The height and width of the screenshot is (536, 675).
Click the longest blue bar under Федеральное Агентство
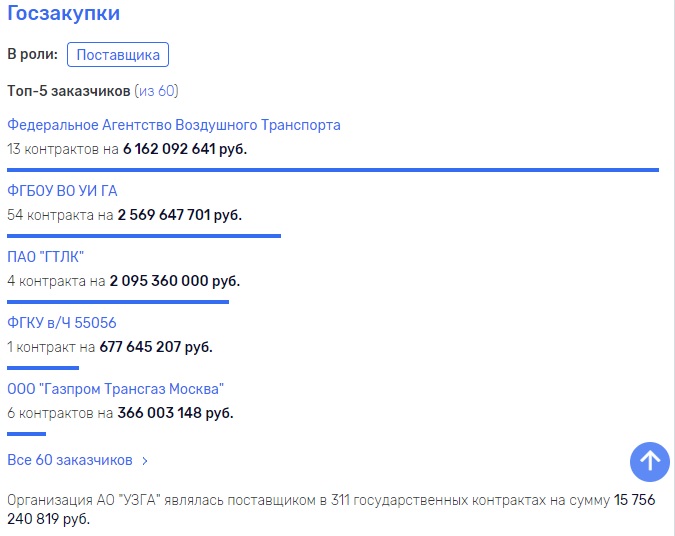click(332, 170)
